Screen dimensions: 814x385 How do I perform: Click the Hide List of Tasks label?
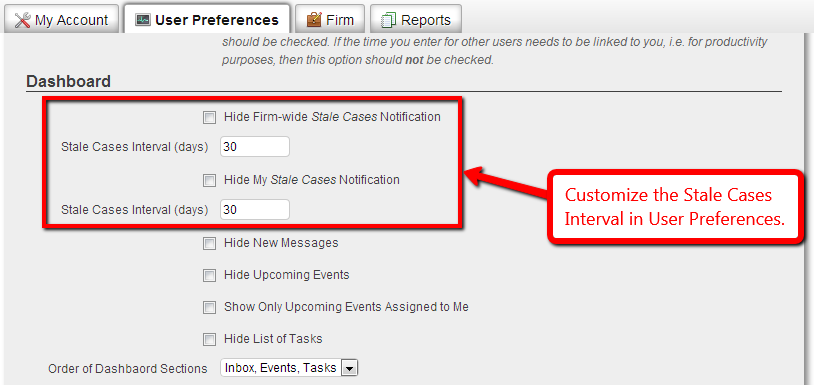[x=273, y=339]
